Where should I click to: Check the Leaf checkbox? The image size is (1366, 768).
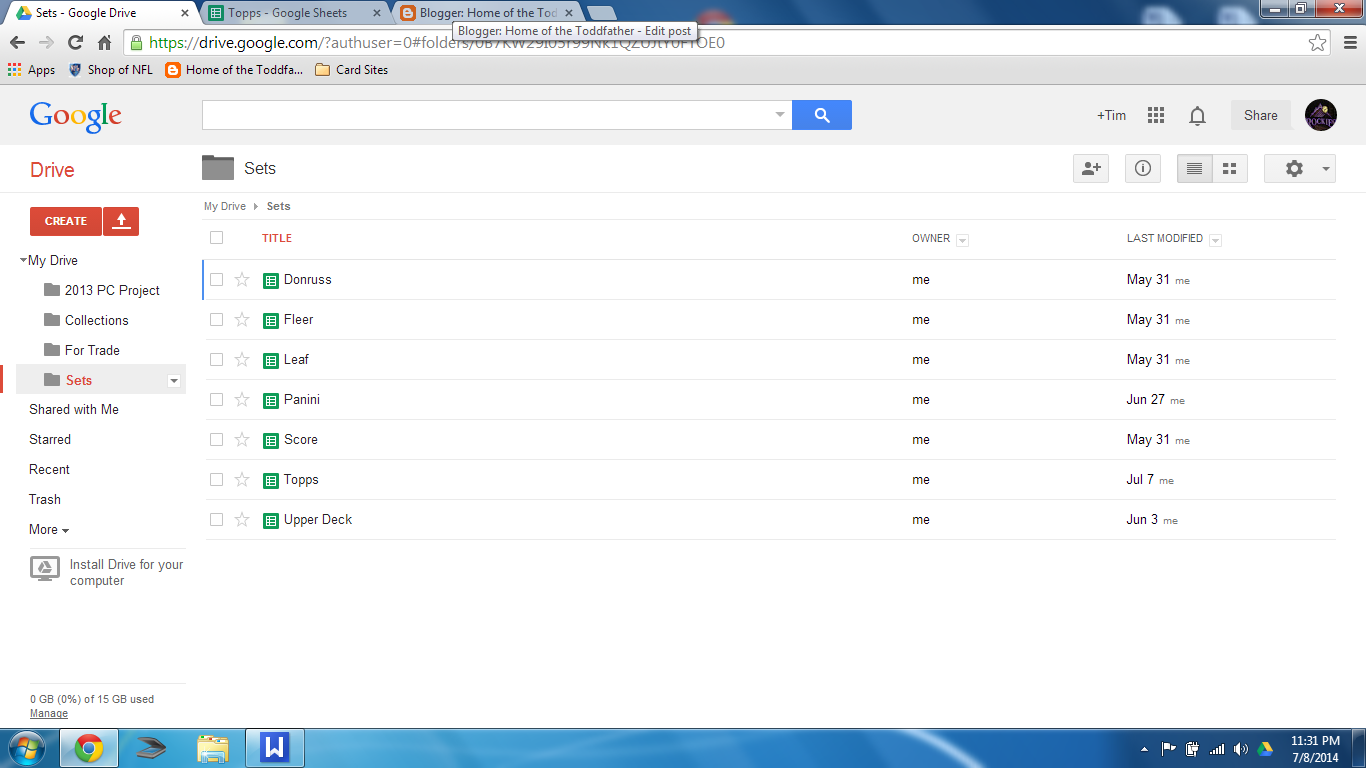(216, 360)
